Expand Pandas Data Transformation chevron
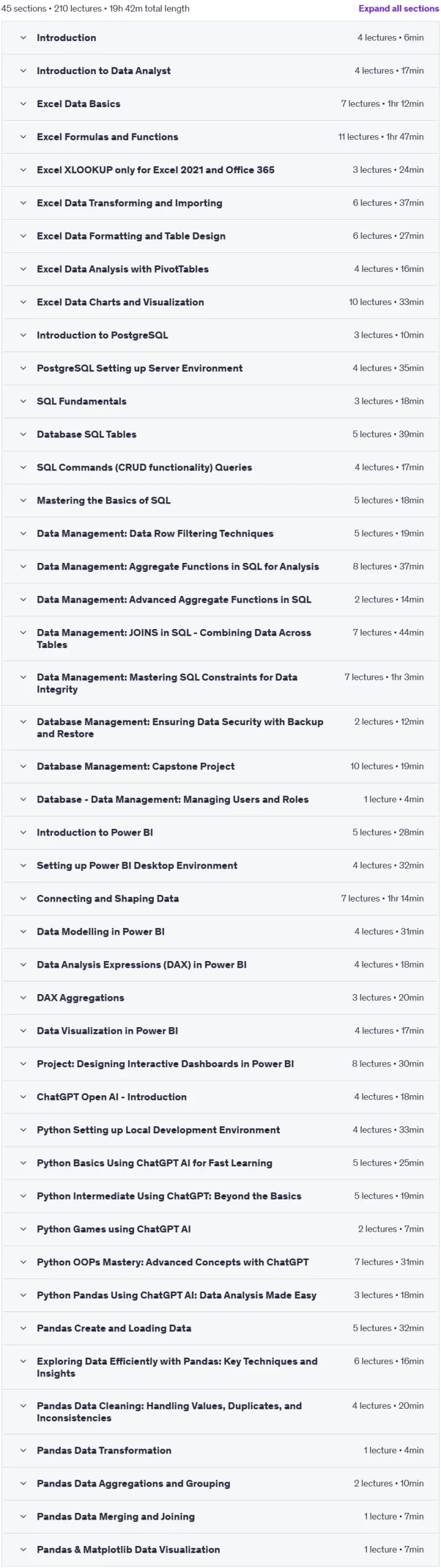 (23, 1450)
